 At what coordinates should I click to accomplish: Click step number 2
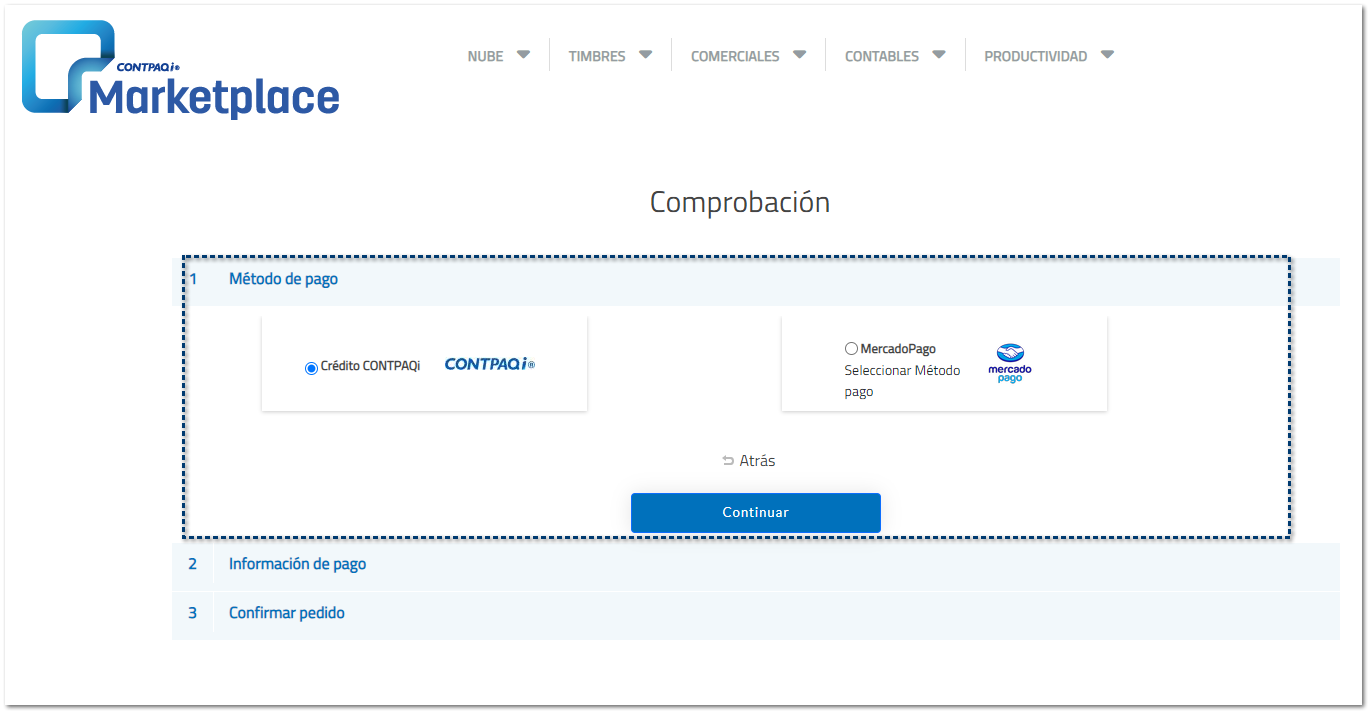coord(193,564)
